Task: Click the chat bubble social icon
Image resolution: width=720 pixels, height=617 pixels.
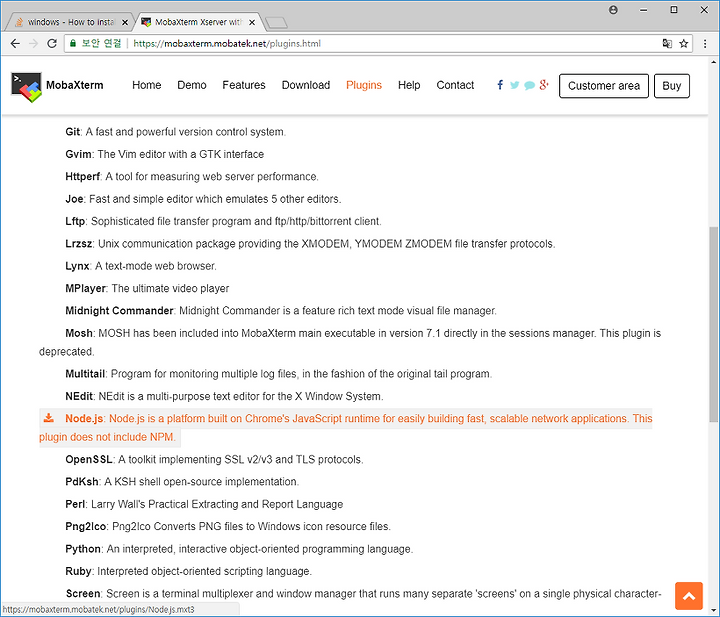Action: point(529,85)
